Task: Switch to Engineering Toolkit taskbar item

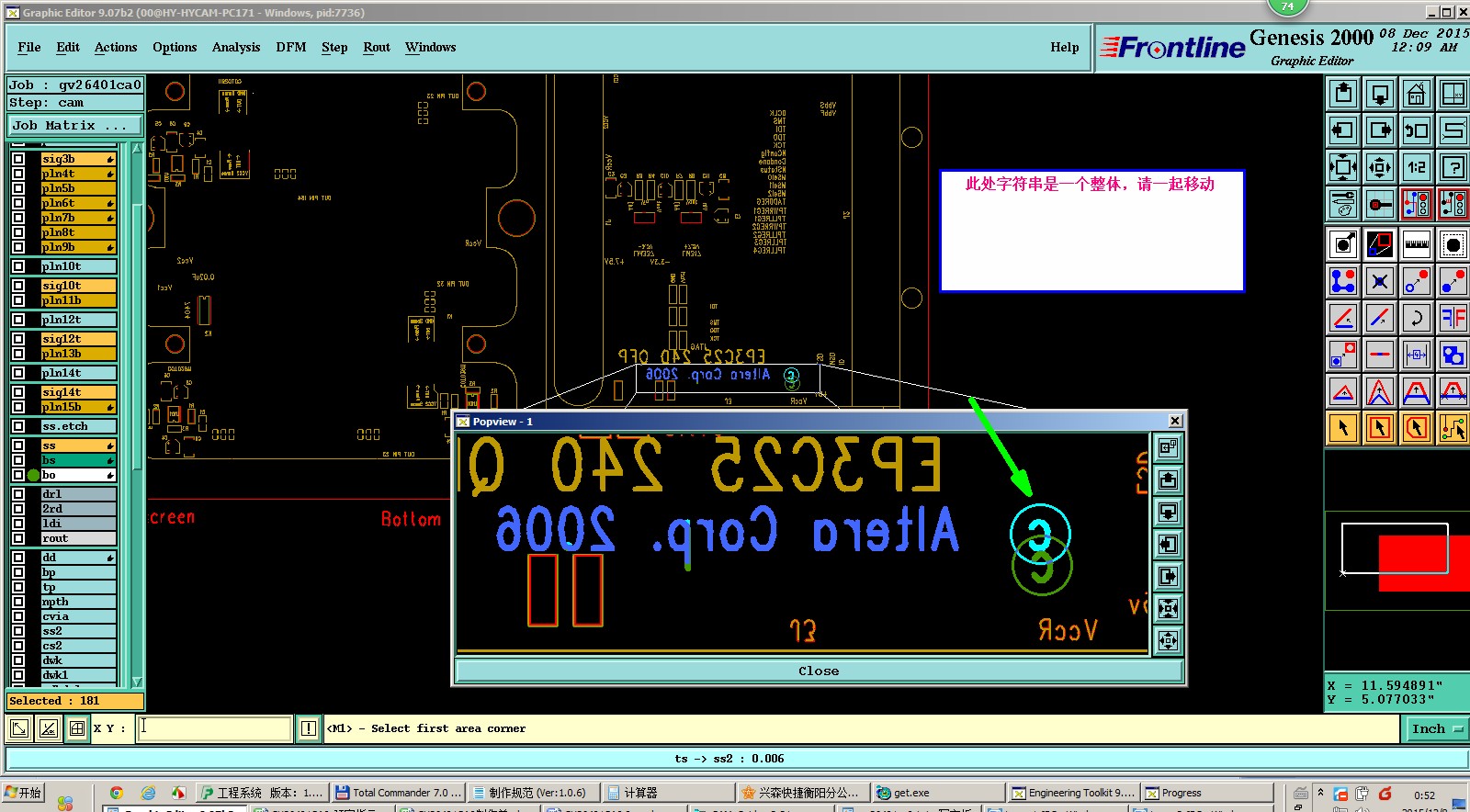Action: tap(1074, 793)
